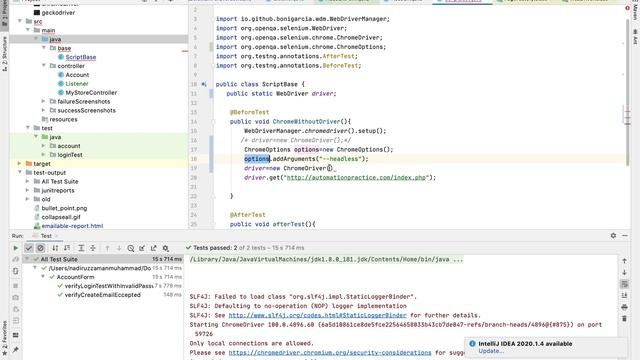Screen dimensions: 640x360
Task: Open the Listener class
Action: 77,84
